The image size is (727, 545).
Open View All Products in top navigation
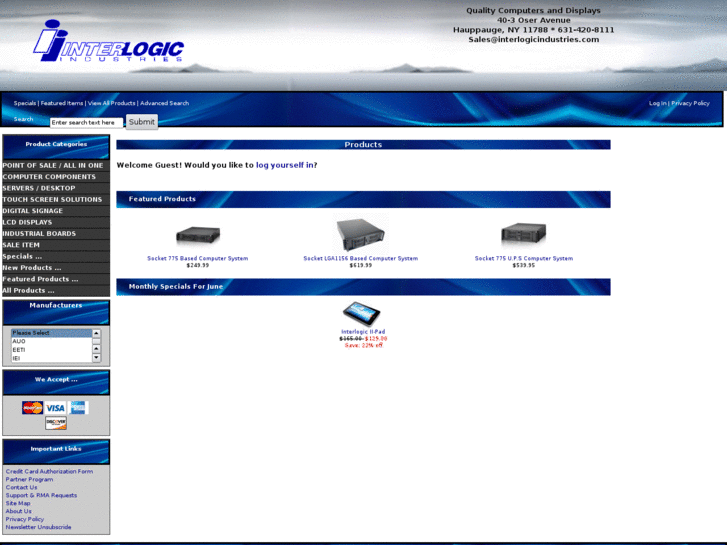111,103
